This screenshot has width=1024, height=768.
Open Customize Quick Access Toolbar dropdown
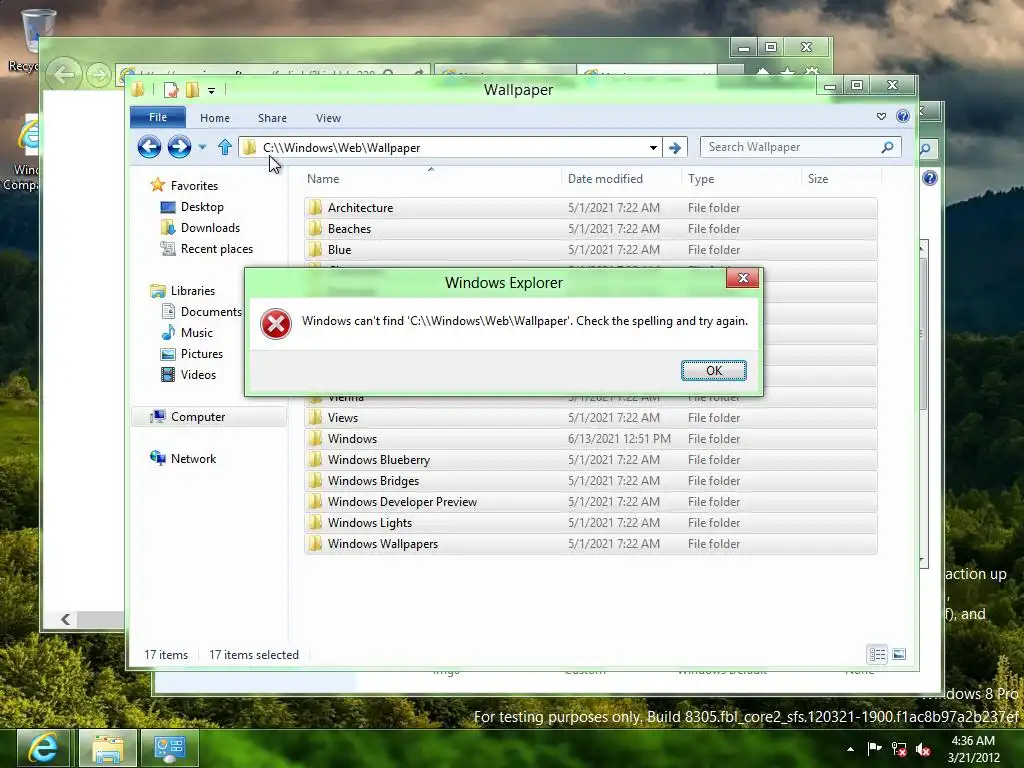coord(212,91)
